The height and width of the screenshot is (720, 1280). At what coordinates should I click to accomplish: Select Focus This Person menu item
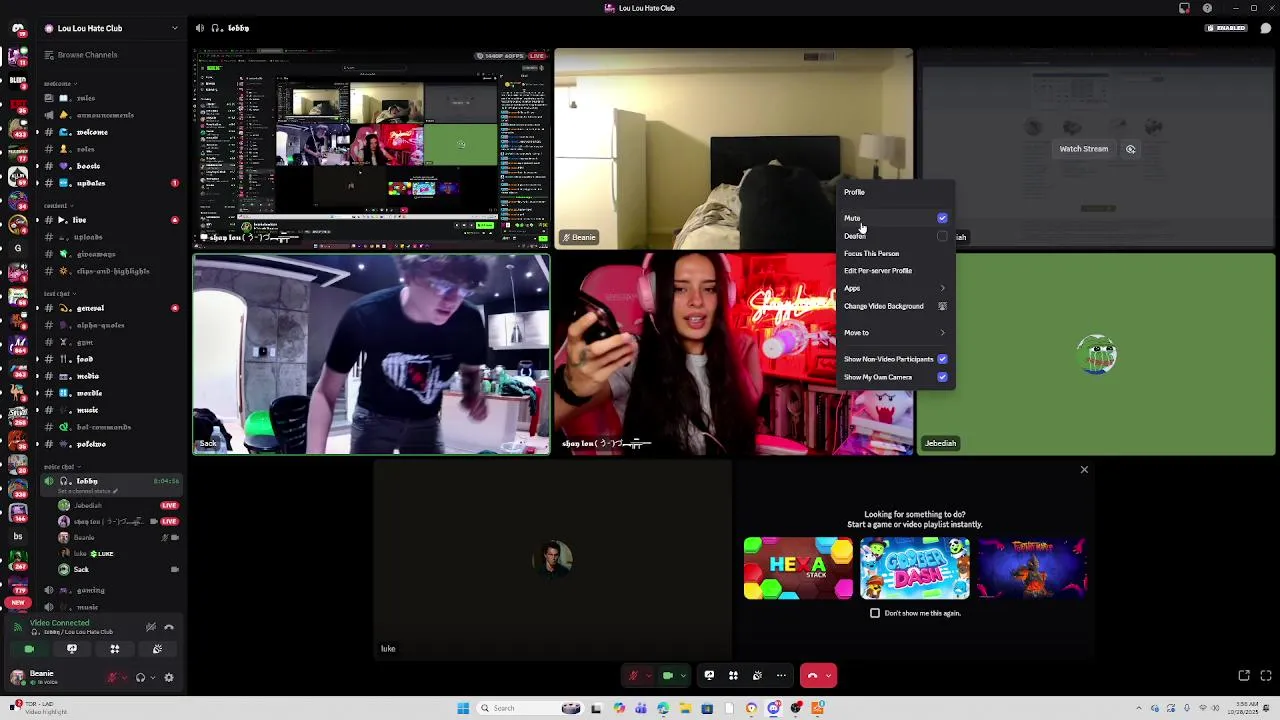[x=895, y=253]
